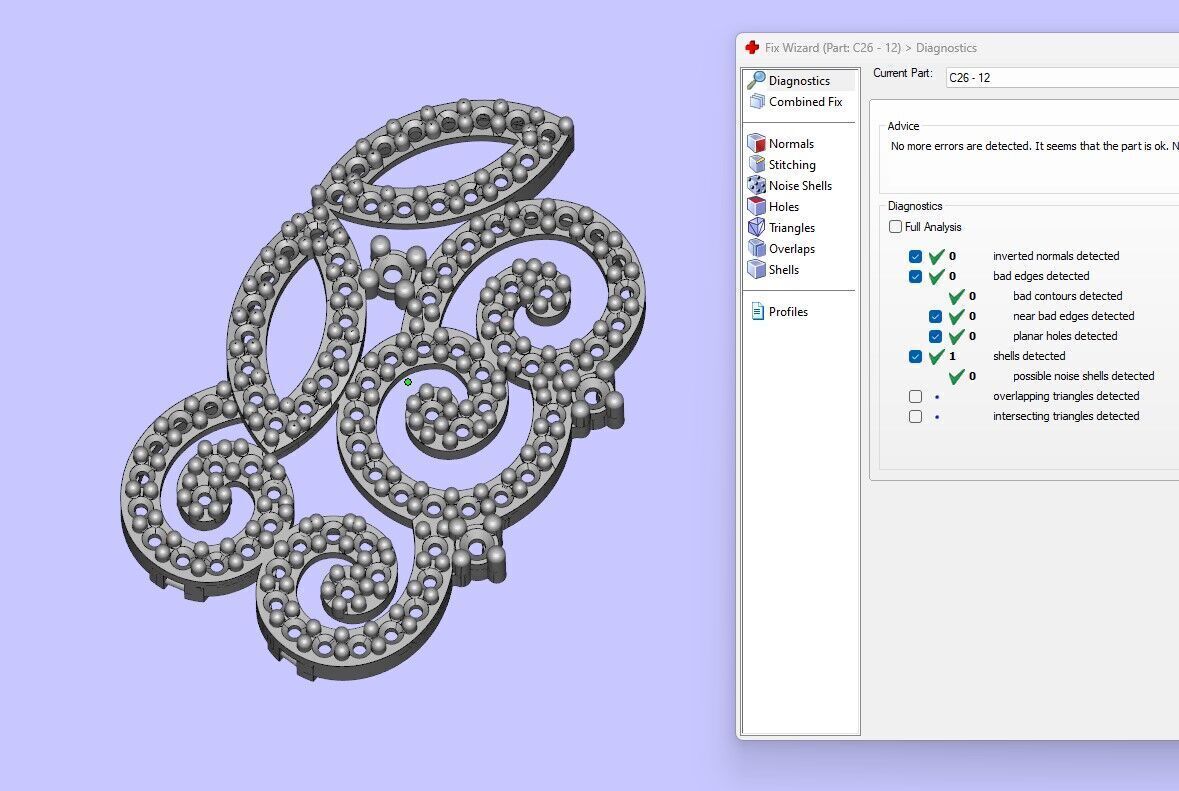Uncheck shells detected checkbox

tap(915, 356)
